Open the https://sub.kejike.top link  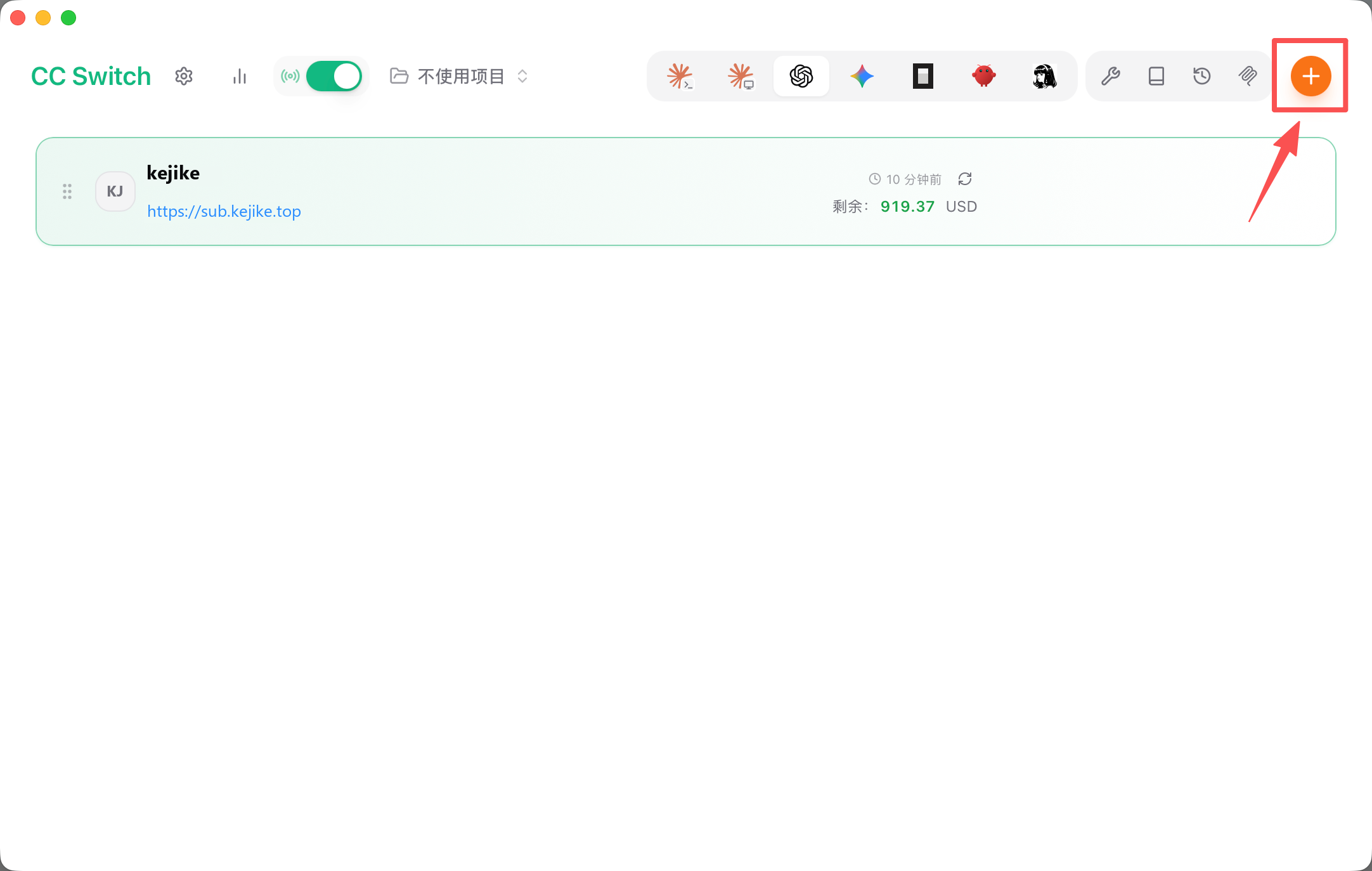click(224, 211)
